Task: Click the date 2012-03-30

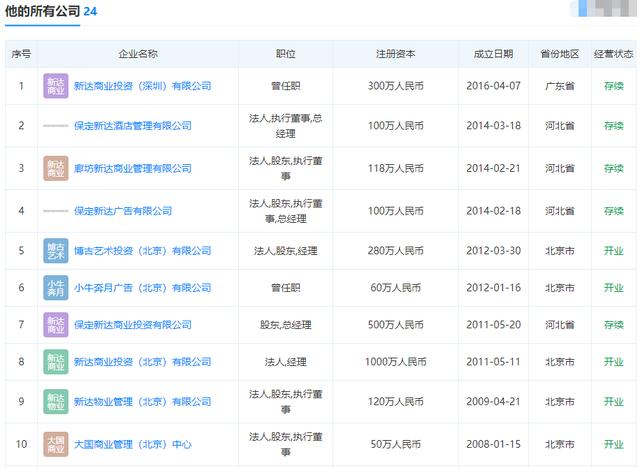Action: click(x=493, y=251)
